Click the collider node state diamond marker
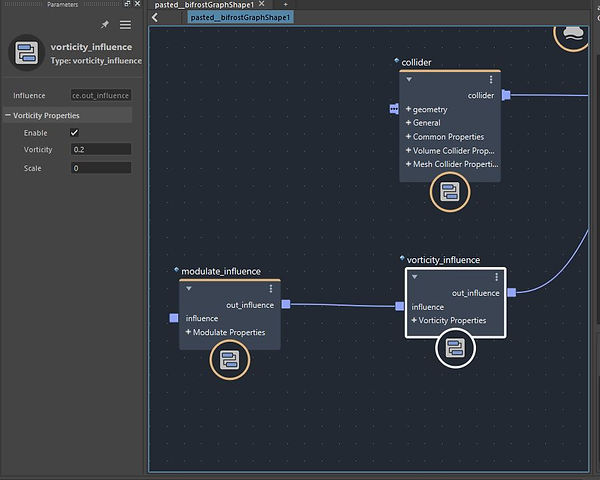Image resolution: width=600 pixels, height=480 pixels. click(396, 60)
